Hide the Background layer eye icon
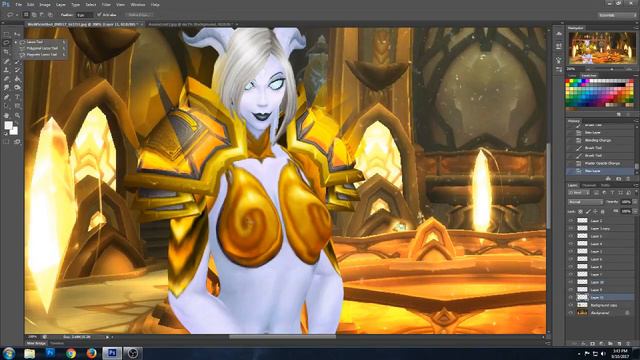The image size is (640, 360). click(x=571, y=313)
